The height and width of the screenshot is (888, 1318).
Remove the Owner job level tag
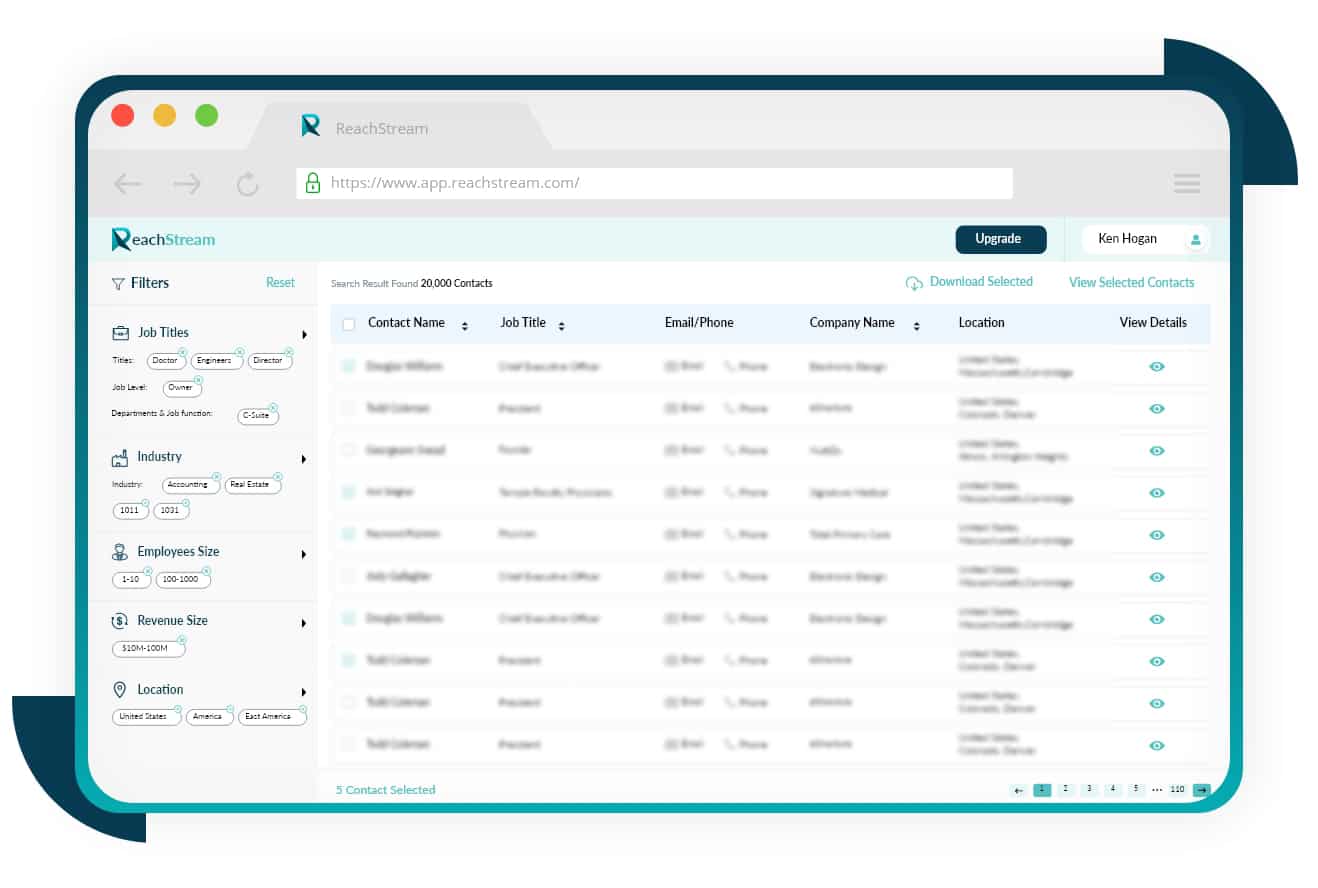click(x=198, y=380)
